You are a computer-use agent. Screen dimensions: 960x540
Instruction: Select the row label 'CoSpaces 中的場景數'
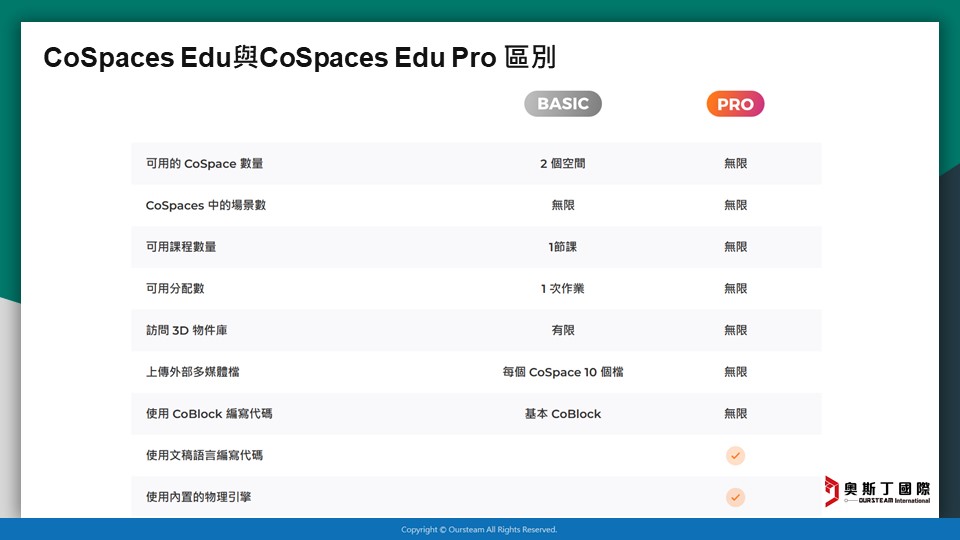tap(206, 205)
